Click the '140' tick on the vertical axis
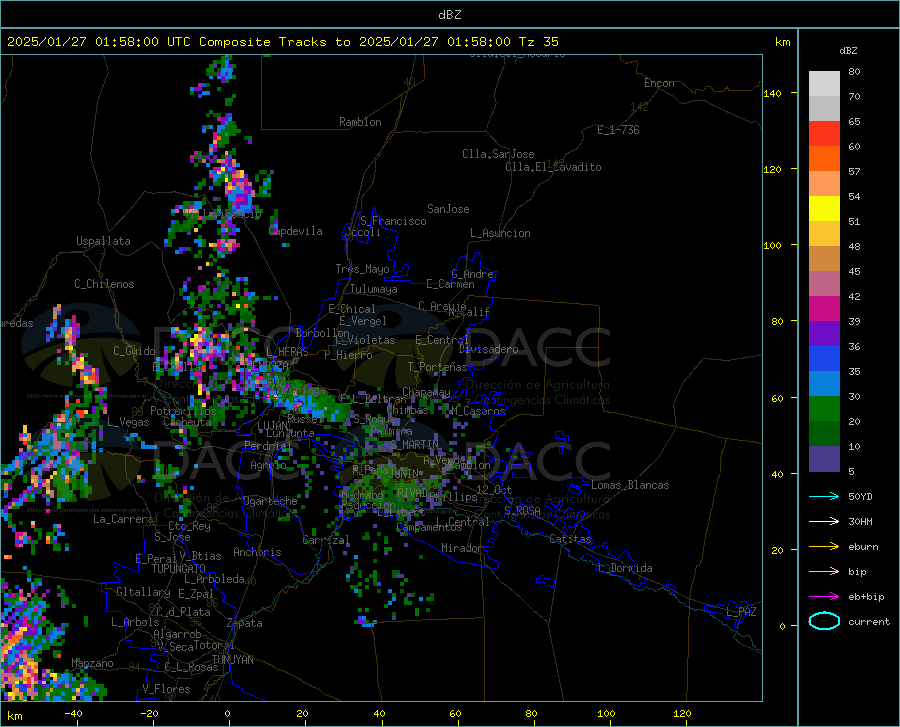Viewport: 900px width, 727px height. tap(773, 93)
